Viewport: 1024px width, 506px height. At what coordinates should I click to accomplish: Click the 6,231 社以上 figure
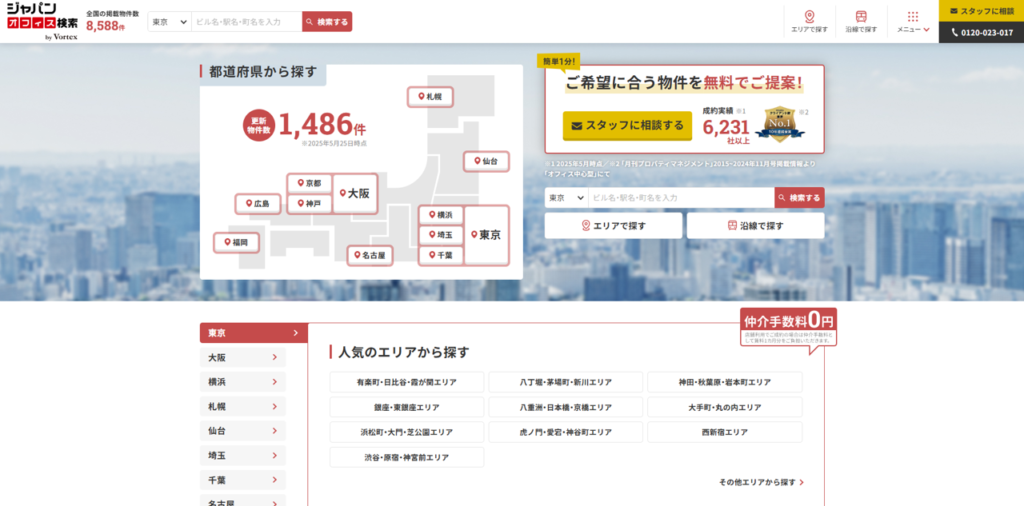click(x=726, y=130)
